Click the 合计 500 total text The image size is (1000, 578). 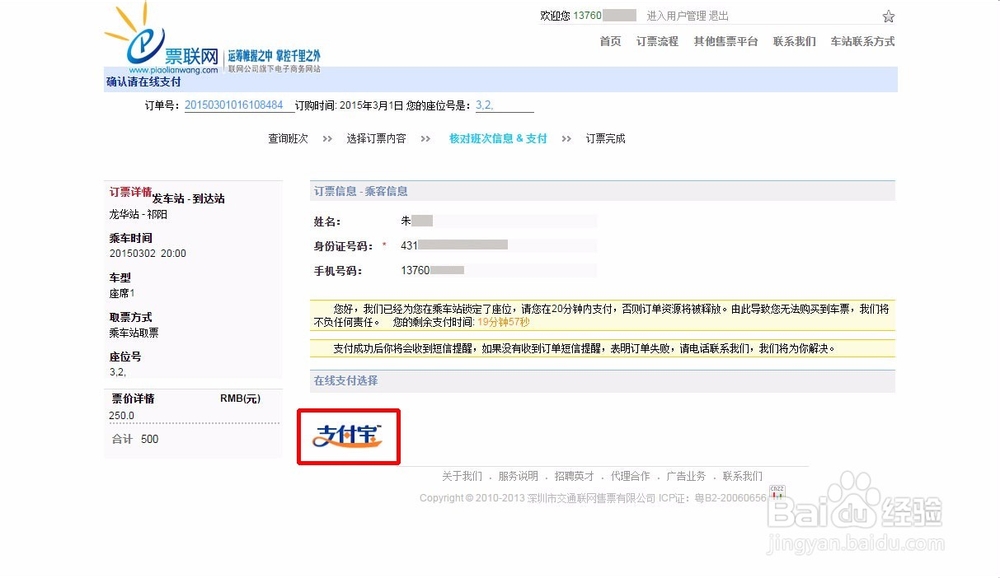point(135,440)
